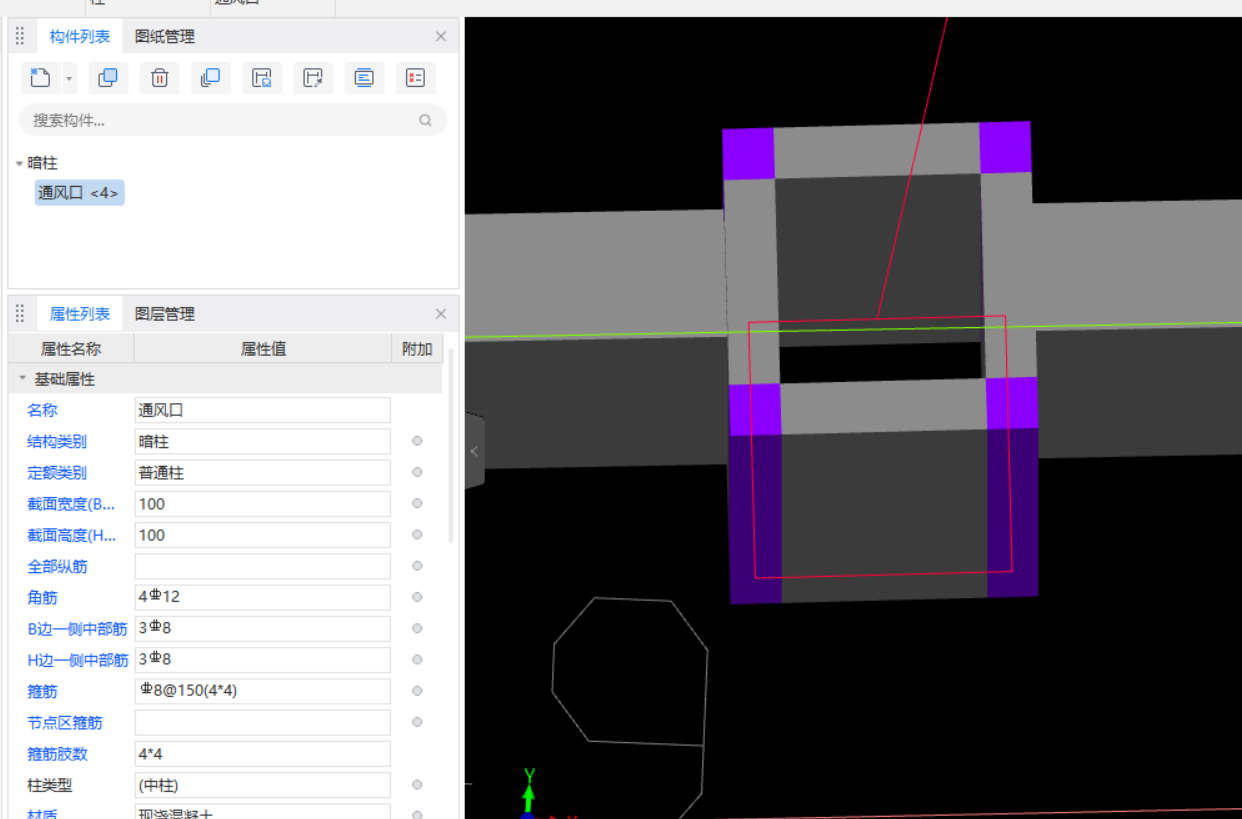This screenshot has width=1242, height=819.
Task: Toggle the 附加 marker for 全部纵筋
Action: 417,566
